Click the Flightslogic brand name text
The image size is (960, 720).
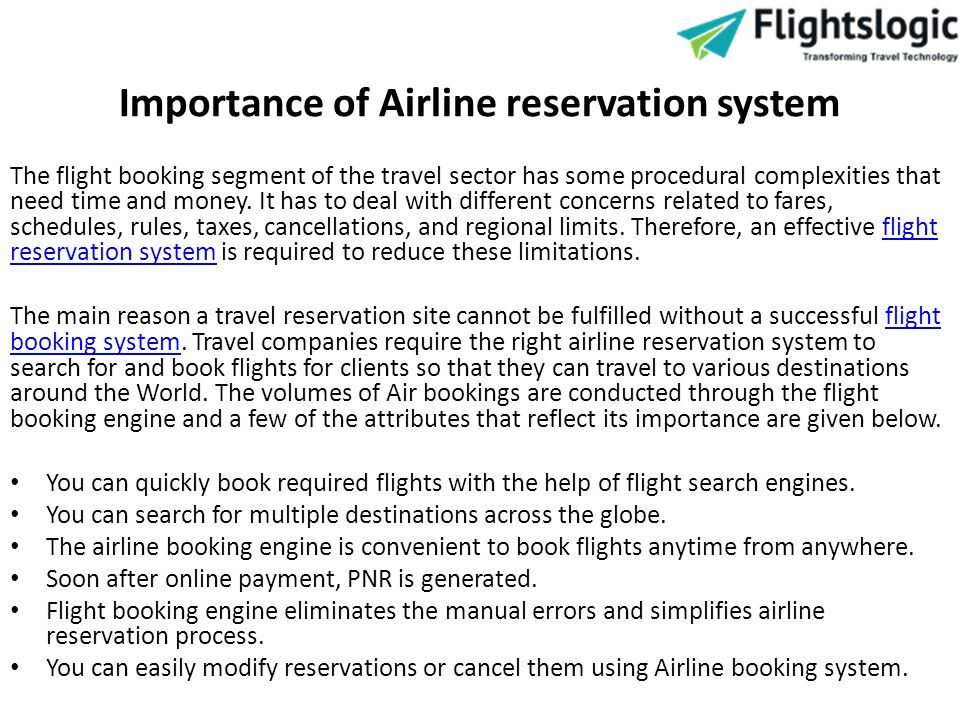point(855,28)
